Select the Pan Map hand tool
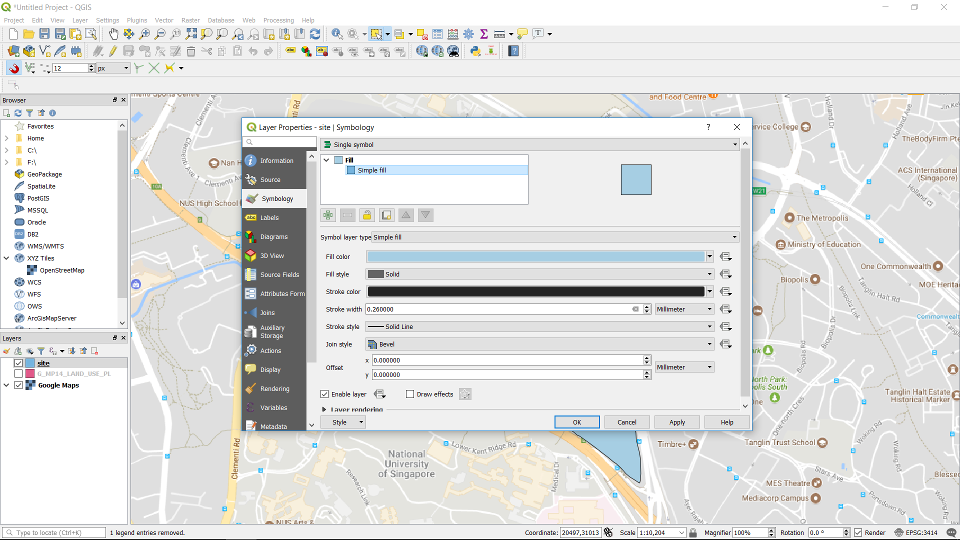This screenshot has height=540, width=960. pyautogui.click(x=113, y=34)
